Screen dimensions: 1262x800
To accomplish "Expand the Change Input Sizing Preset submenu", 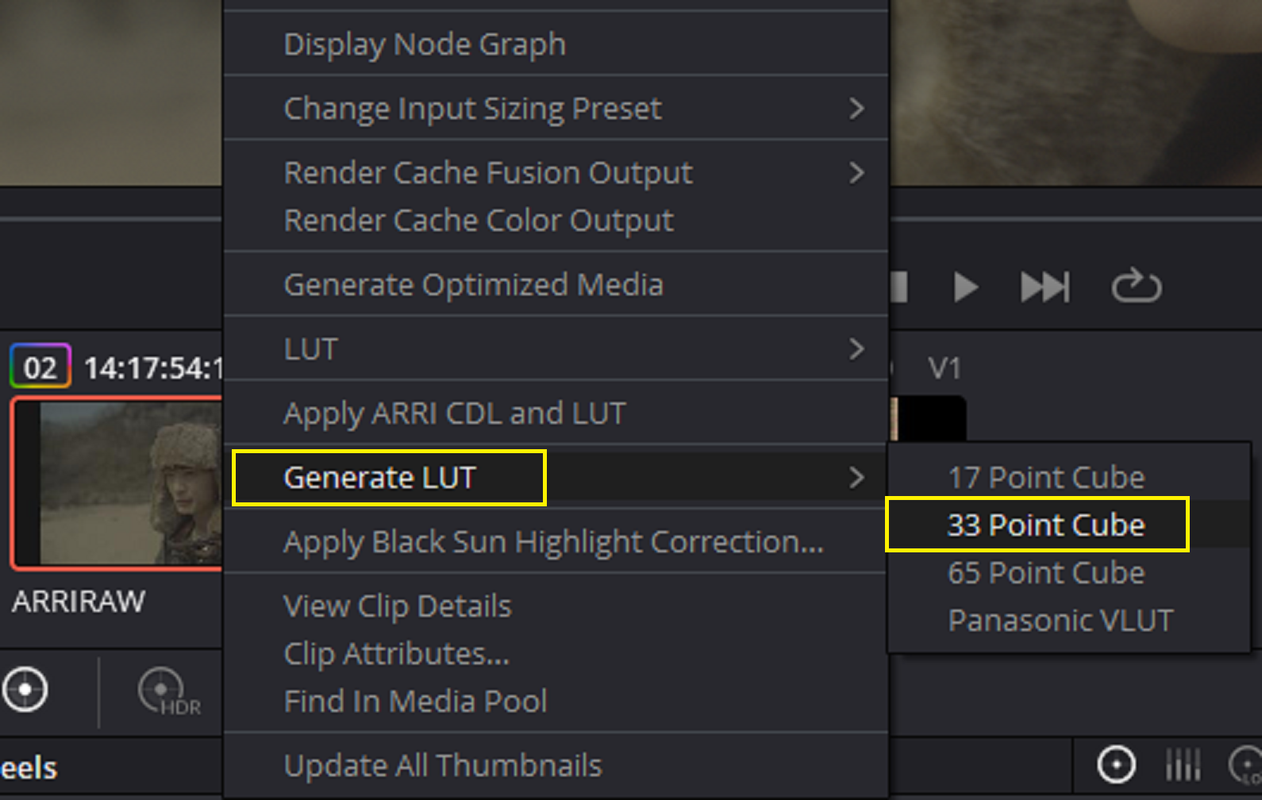I will click(556, 108).
